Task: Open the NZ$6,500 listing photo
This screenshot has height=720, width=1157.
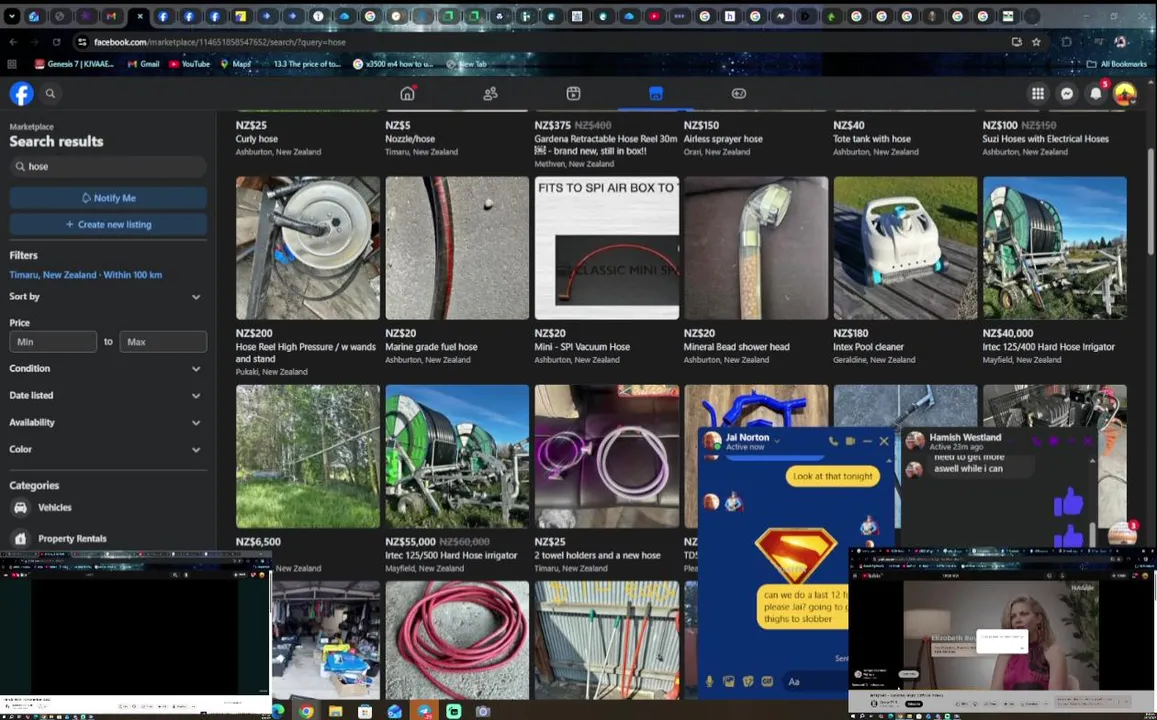Action: (308, 456)
